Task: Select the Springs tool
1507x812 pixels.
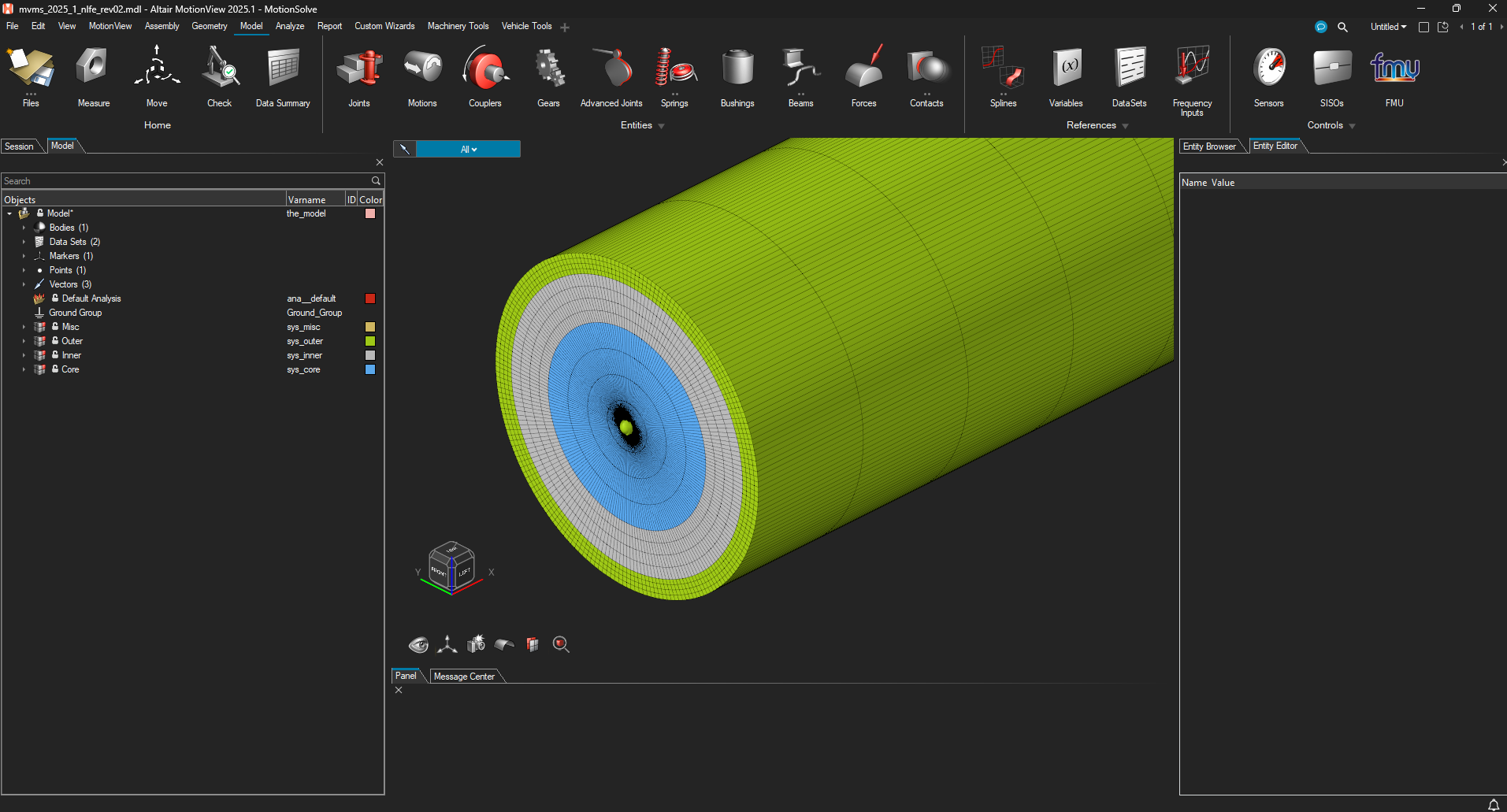Action: click(674, 76)
